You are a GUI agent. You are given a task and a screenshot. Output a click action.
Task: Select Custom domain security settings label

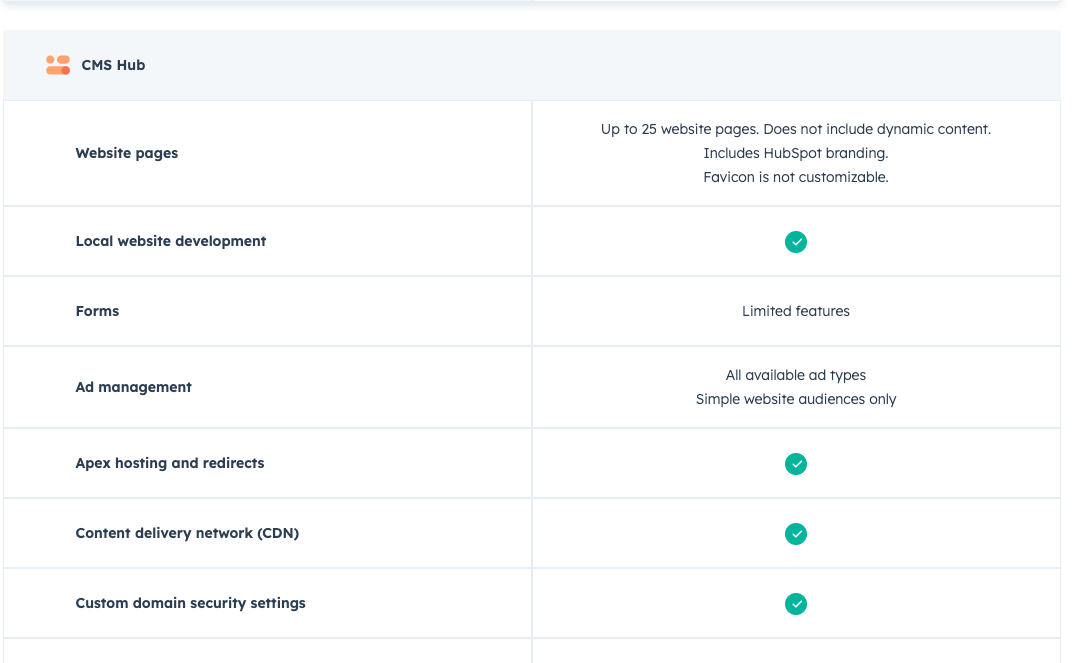(190, 603)
